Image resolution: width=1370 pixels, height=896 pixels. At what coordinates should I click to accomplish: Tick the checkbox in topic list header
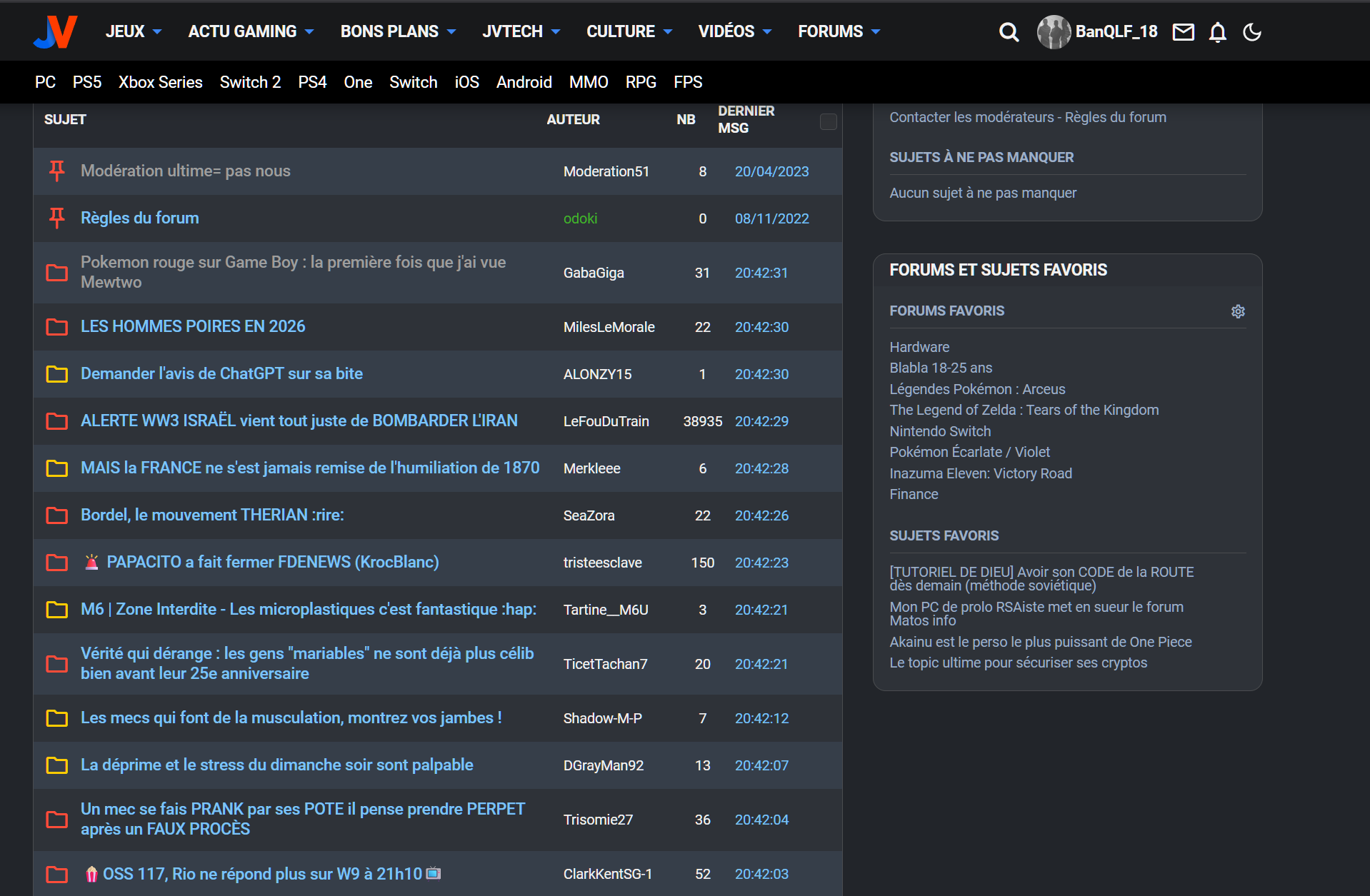coord(828,122)
